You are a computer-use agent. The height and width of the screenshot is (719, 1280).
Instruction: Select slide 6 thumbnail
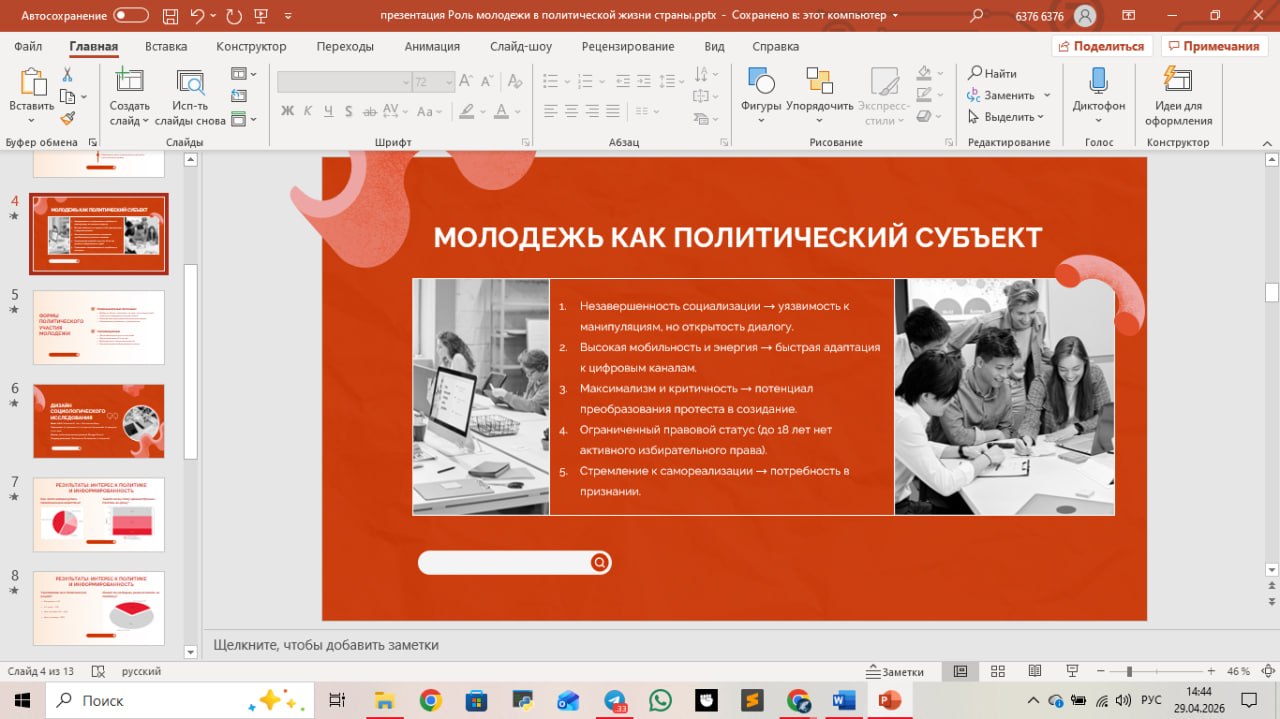tap(98, 421)
